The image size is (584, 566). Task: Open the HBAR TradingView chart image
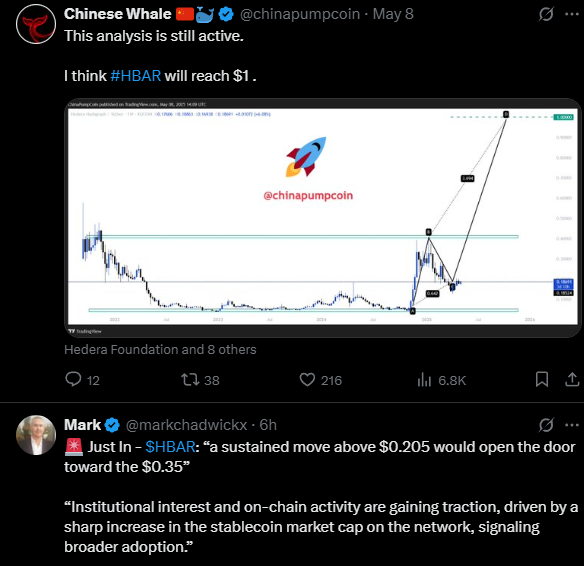[323, 218]
